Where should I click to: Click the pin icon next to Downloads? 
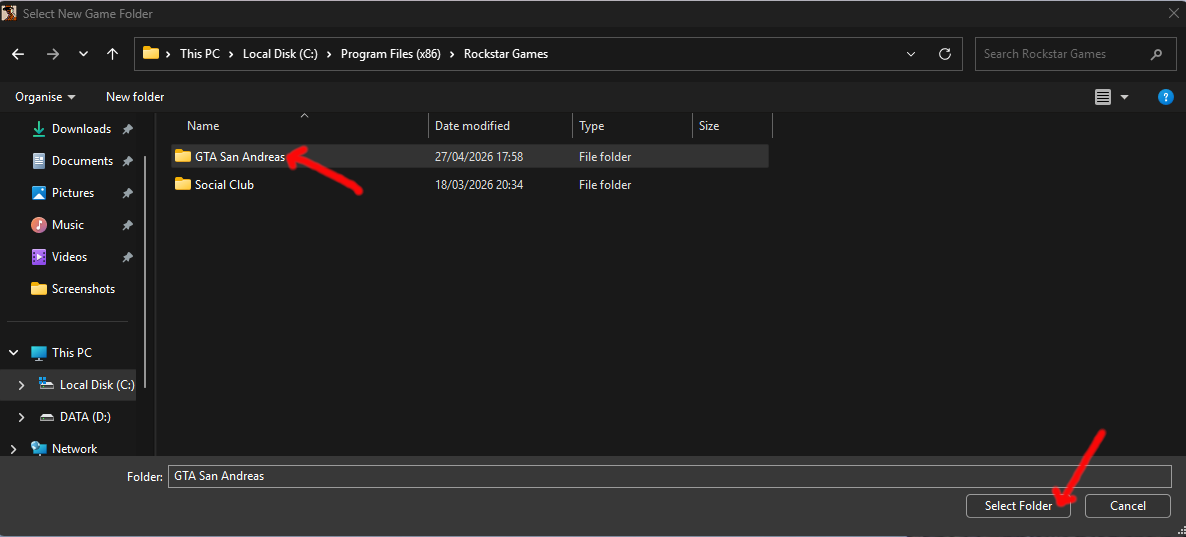pos(128,129)
